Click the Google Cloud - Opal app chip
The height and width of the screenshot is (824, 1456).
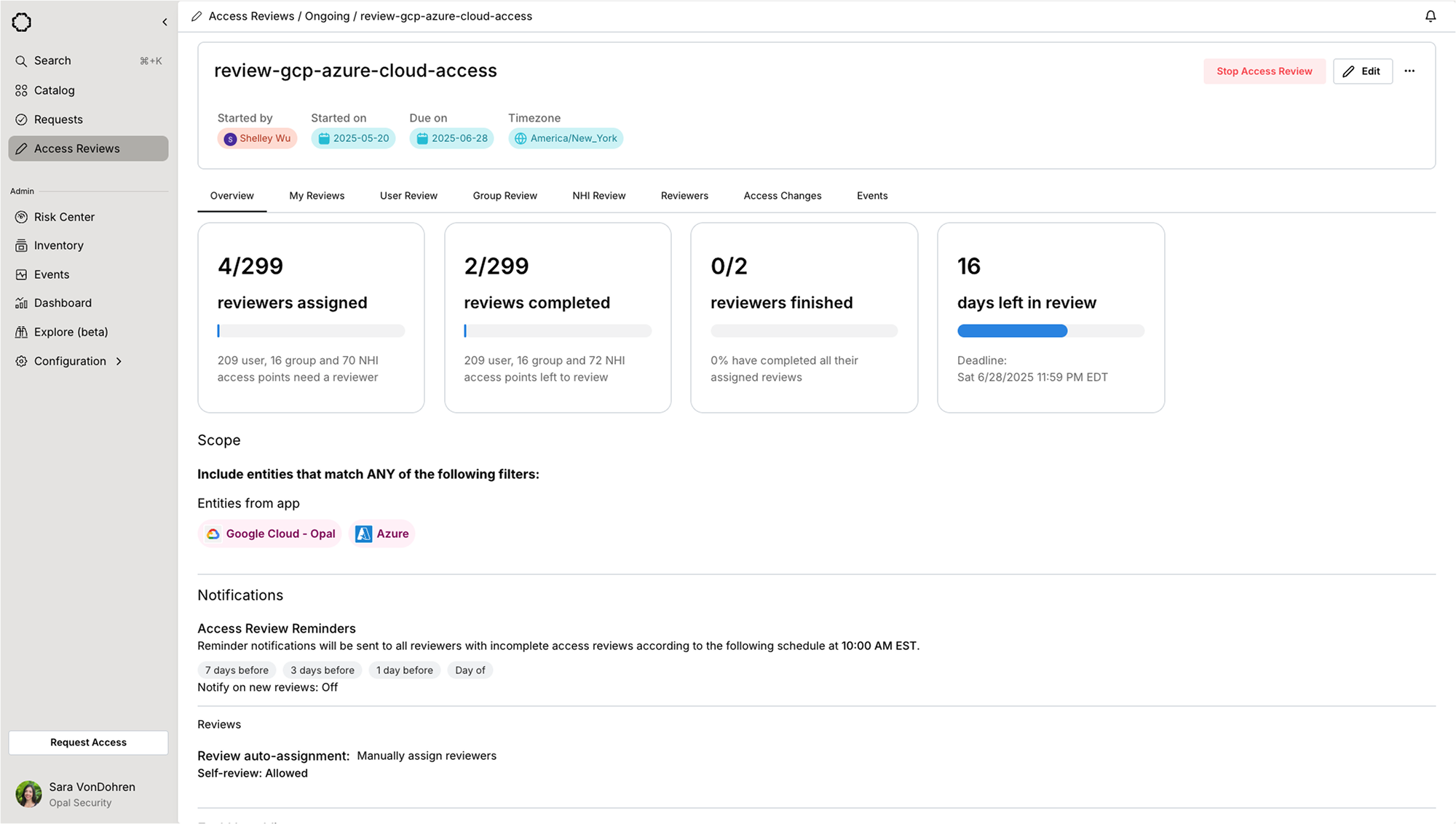coord(270,534)
